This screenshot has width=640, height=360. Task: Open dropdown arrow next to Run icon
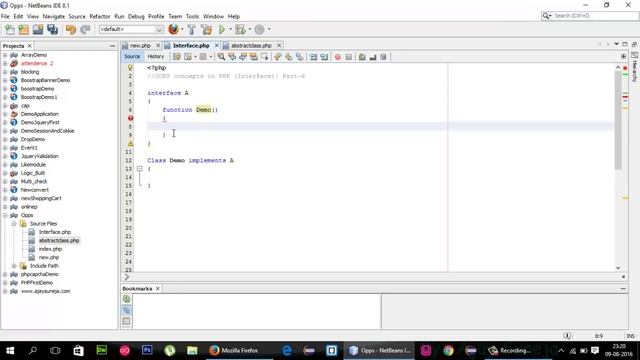[230, 29]
